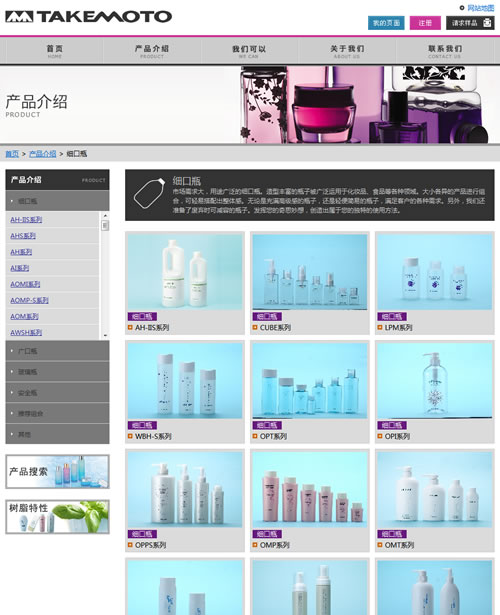The height and width of the screenshot is (615, 500).
Task: Open the AOMI系列 link in sidebar
Action: 25,284
